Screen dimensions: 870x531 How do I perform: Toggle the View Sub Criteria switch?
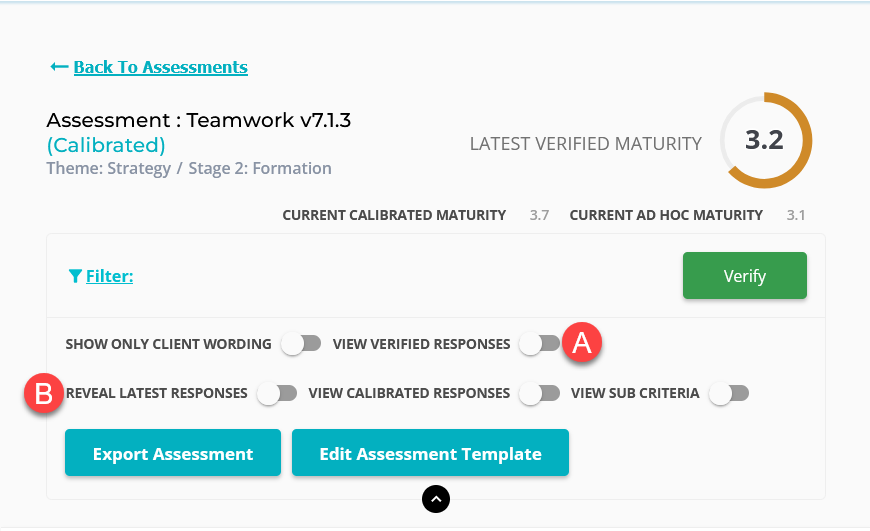click(x=729, y=393)
